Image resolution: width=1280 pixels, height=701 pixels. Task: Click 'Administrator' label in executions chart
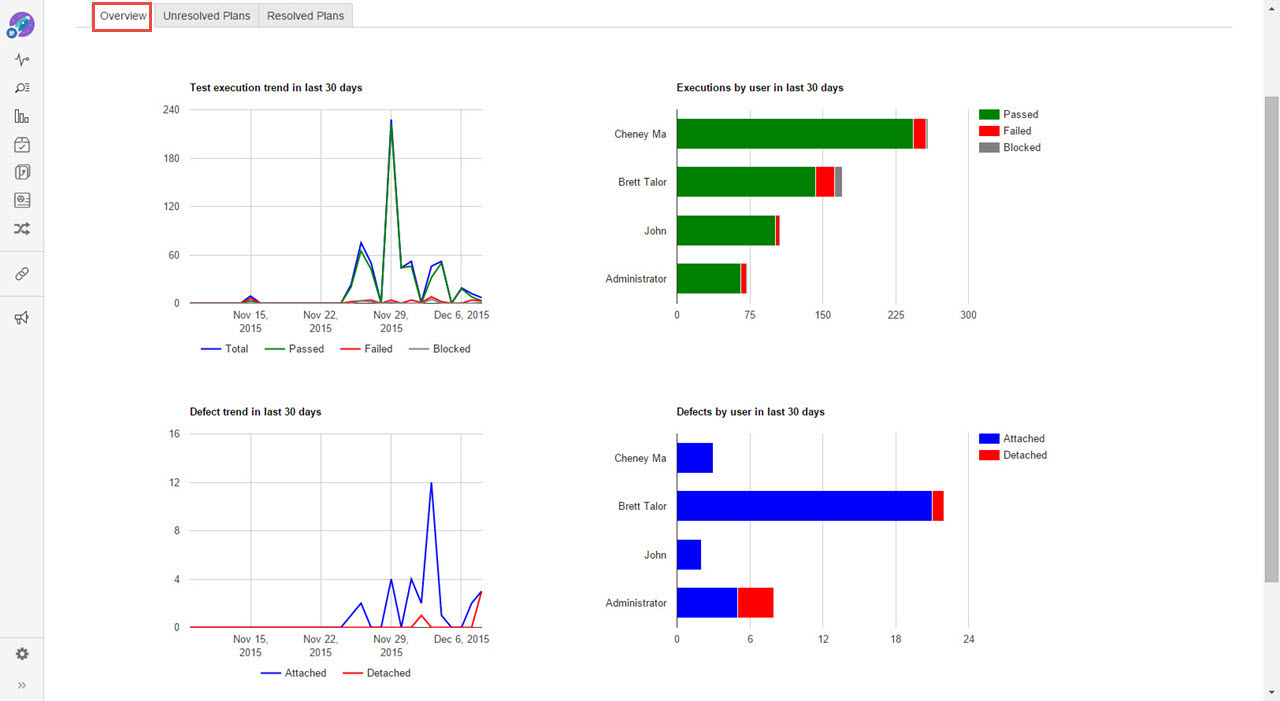click(x=636, y=279)
